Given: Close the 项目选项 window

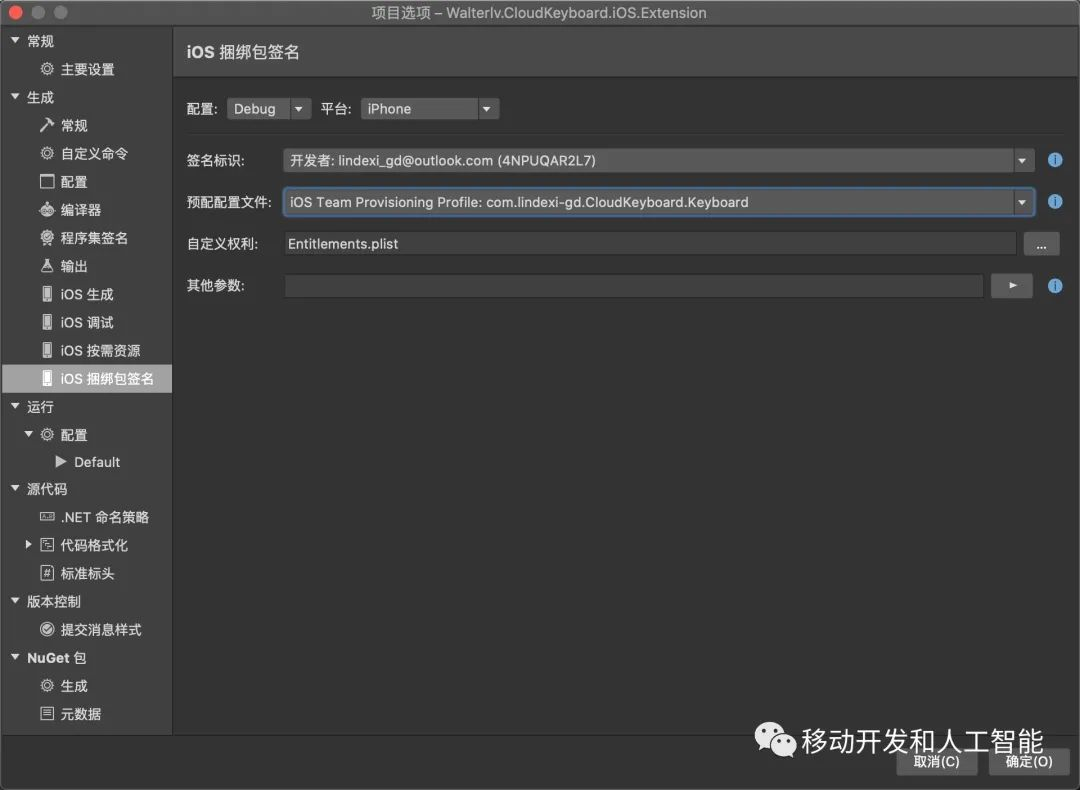Looking at the screenshot, I should click(16, 12).
